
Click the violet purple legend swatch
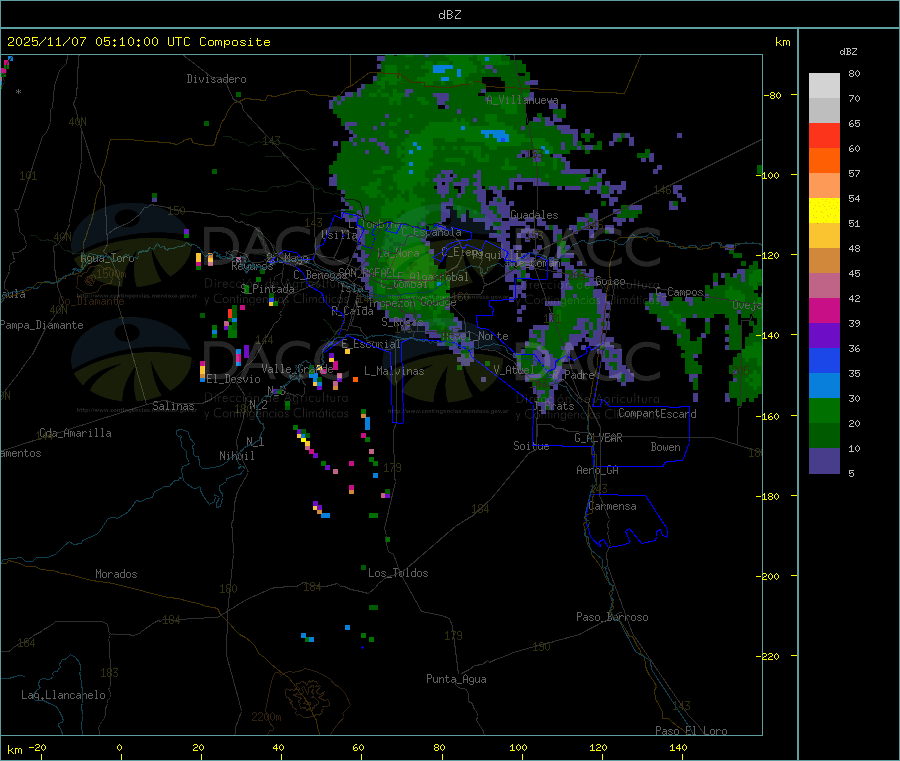(x=824, y=336)
